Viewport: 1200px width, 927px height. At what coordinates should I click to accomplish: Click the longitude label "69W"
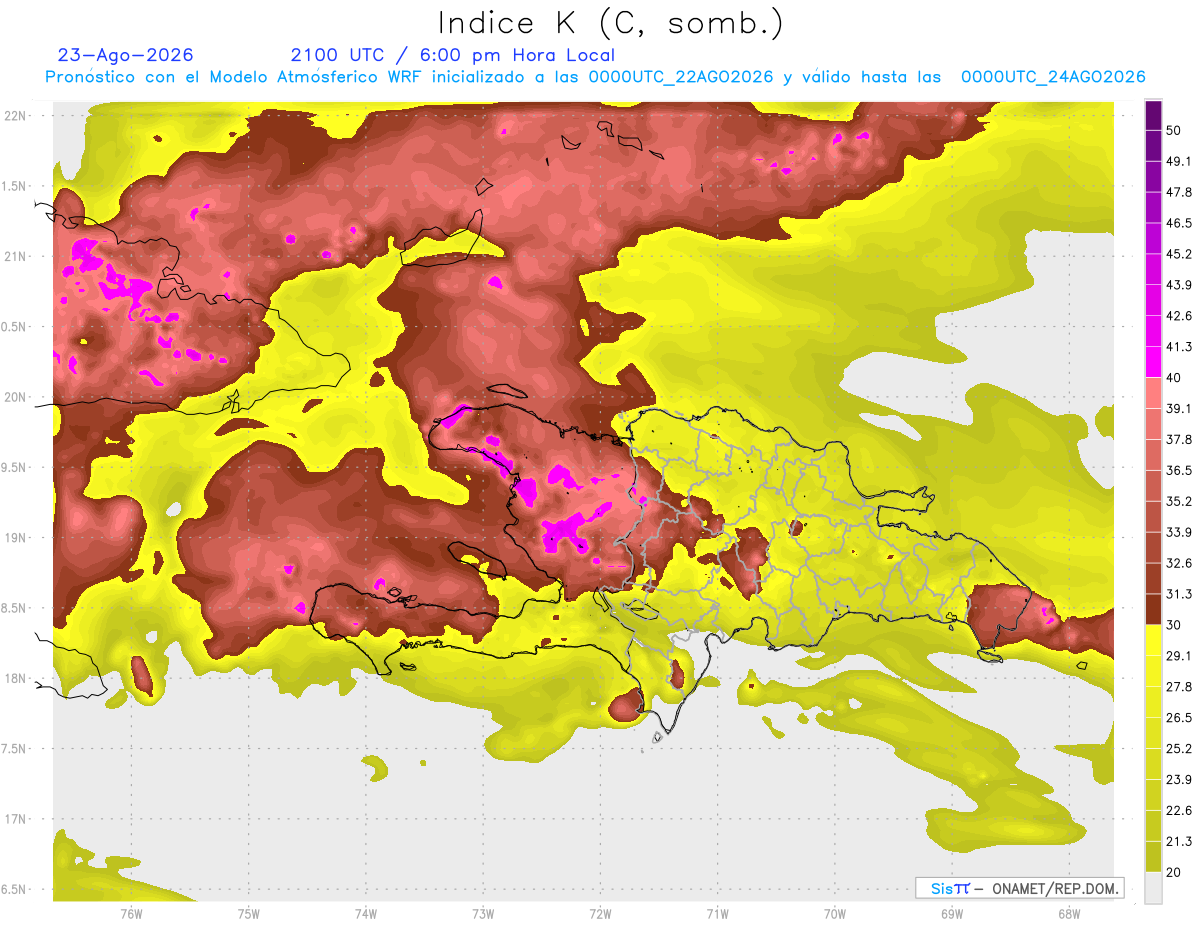(951, 914)
